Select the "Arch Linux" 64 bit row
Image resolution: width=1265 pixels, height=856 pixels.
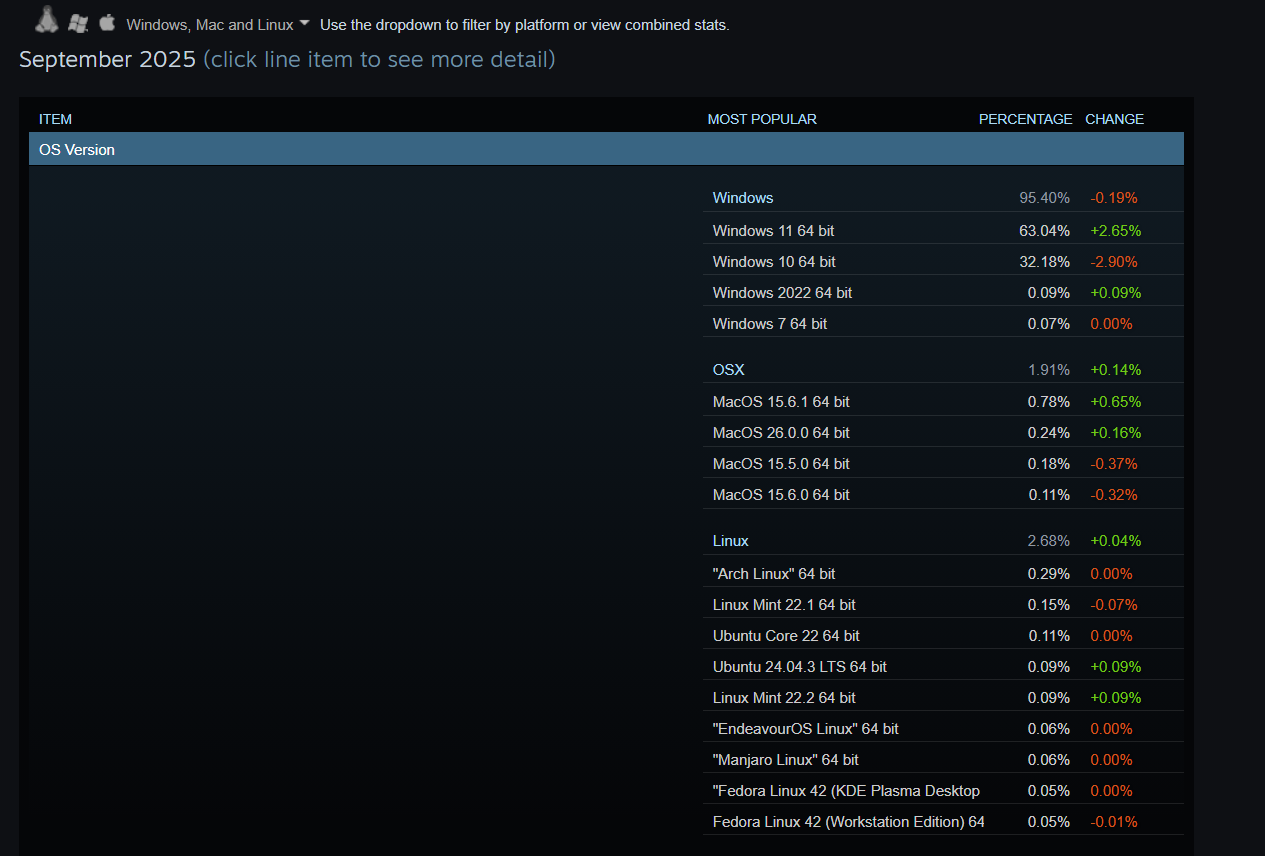tap(943, 573)
